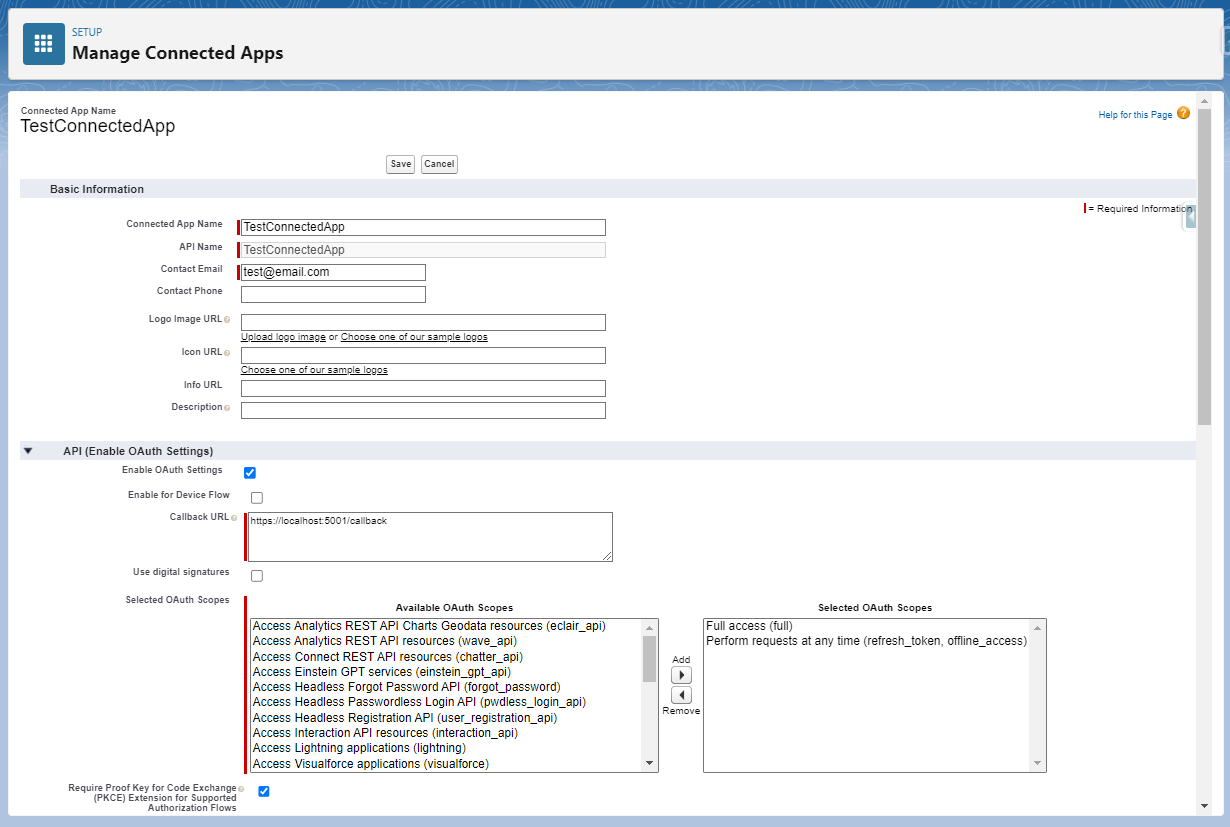This screenshot has width=1230, height=827.
Task: Check the Enable for Device Flow checkbox
Action: [x=257, y=498]
